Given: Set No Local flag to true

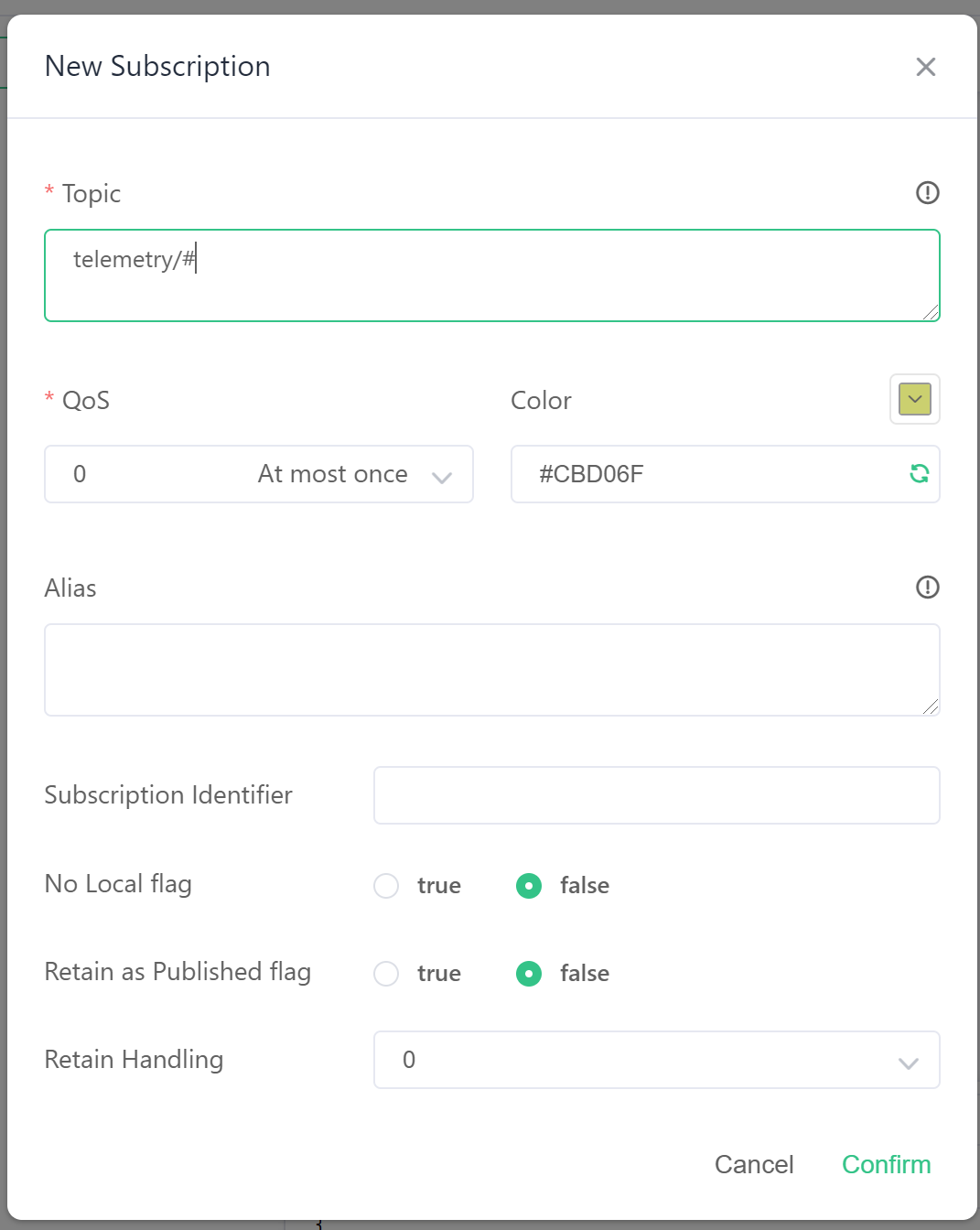Looking at the screenshot, I should click(386, 886).
